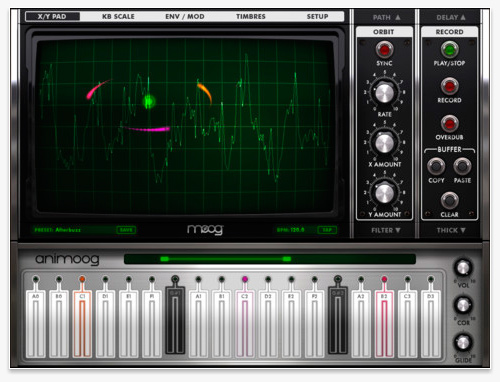Click the orbit RATE knob
500x382 pixels.
[x=384, y=93]
